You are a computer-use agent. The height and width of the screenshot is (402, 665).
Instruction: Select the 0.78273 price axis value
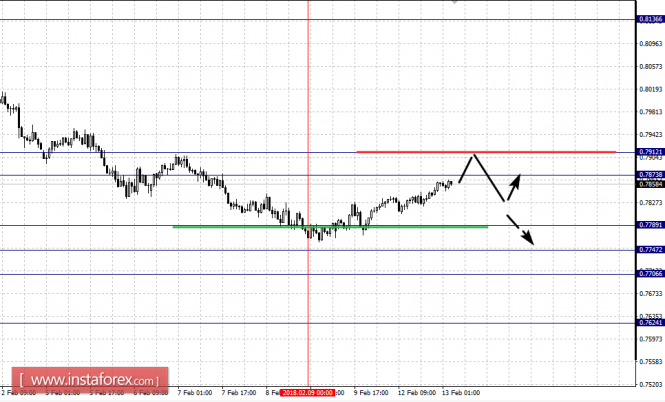pos(651,203)
